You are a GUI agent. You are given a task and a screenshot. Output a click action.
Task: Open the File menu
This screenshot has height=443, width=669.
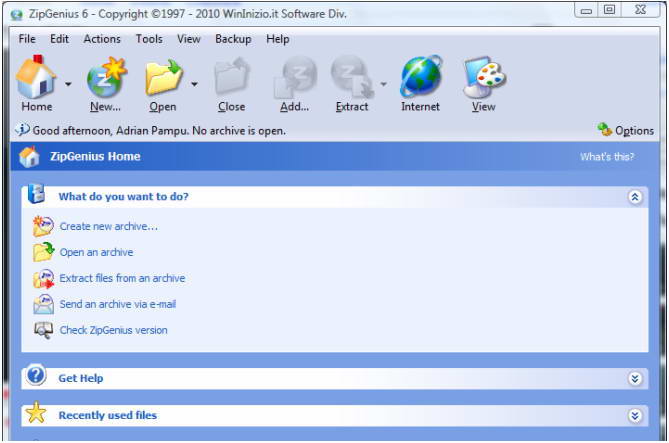pos(27,39)
